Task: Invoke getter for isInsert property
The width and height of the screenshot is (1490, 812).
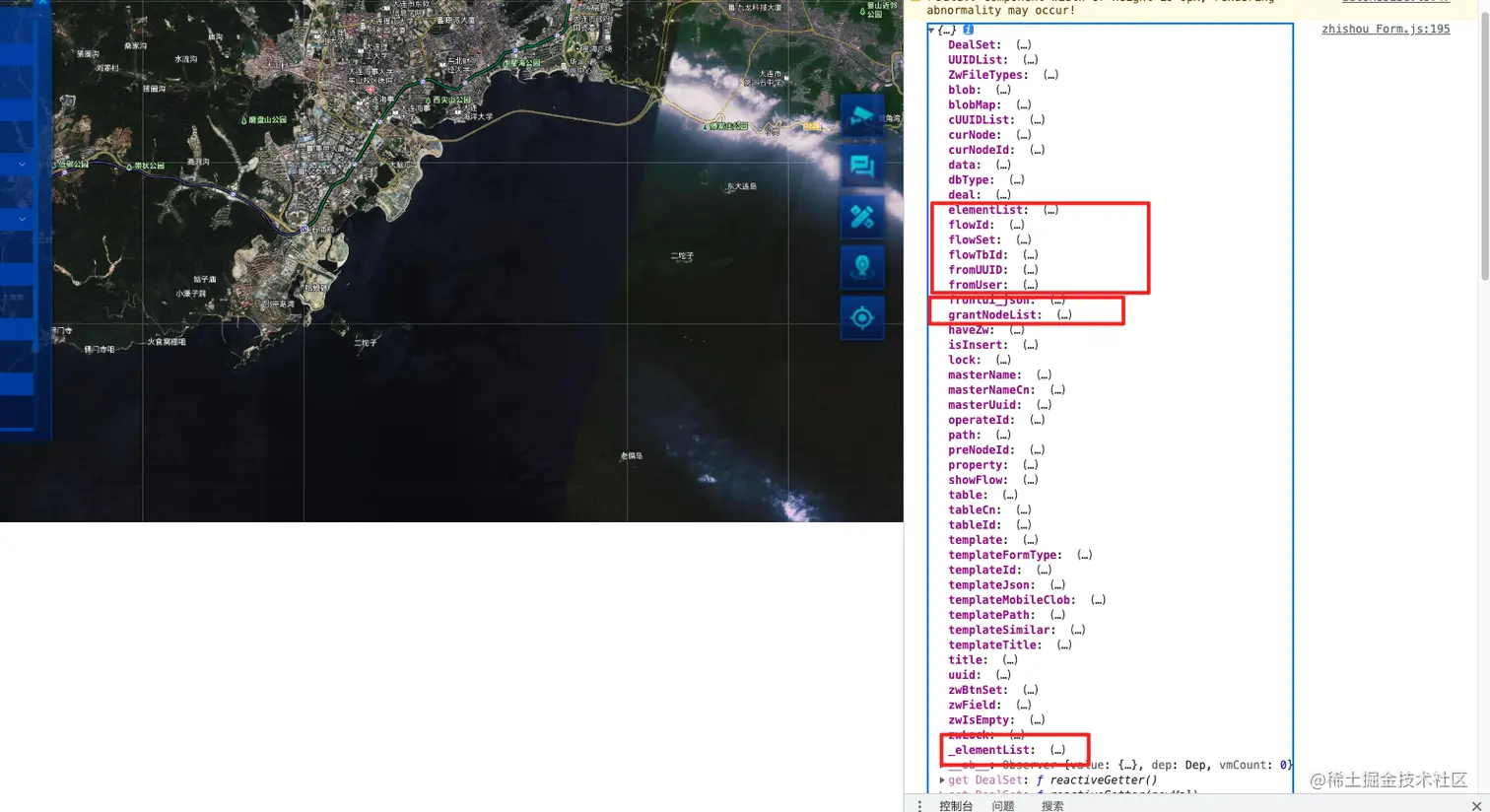Action: coord(1031,345)
